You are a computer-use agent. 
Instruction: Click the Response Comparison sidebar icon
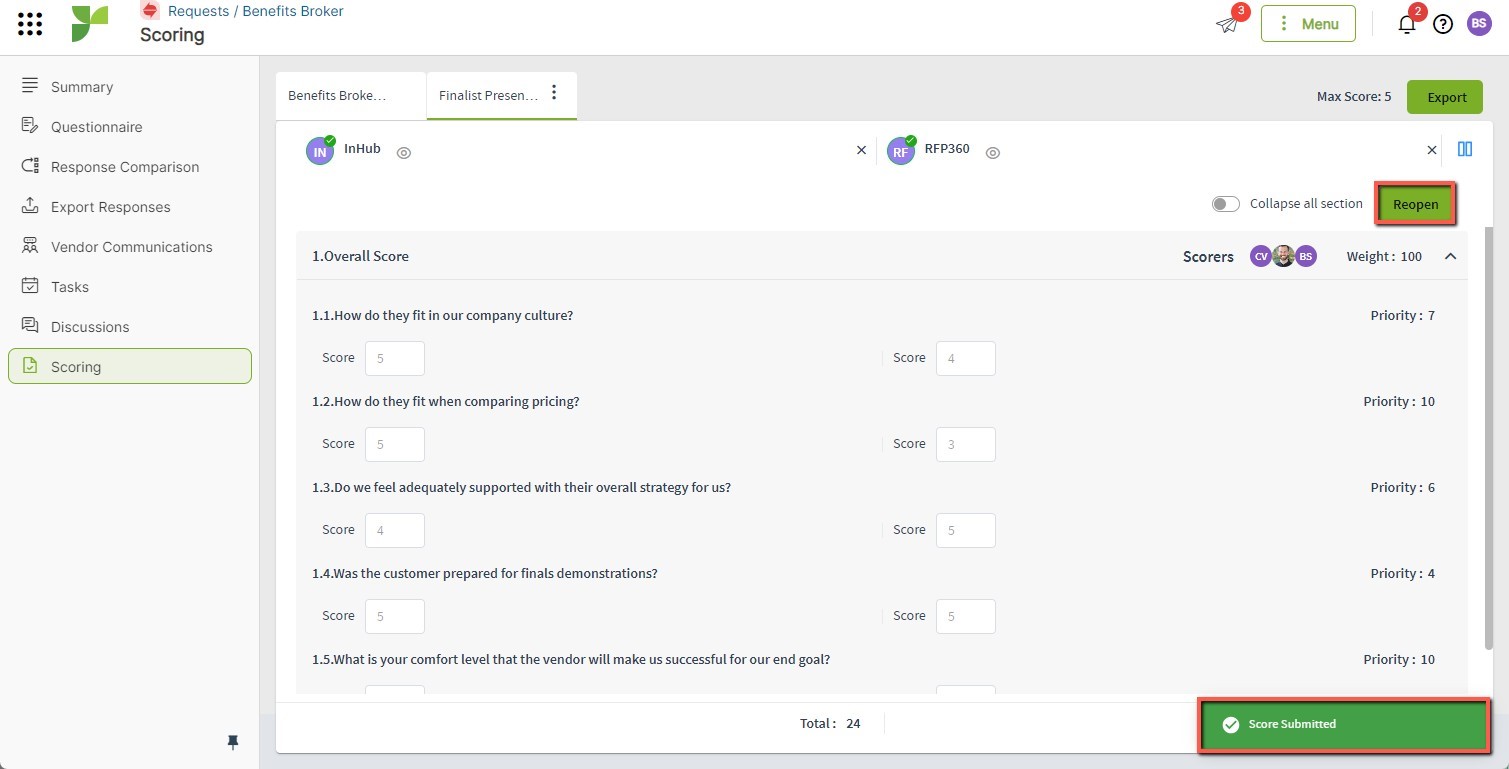coord(30,166)
